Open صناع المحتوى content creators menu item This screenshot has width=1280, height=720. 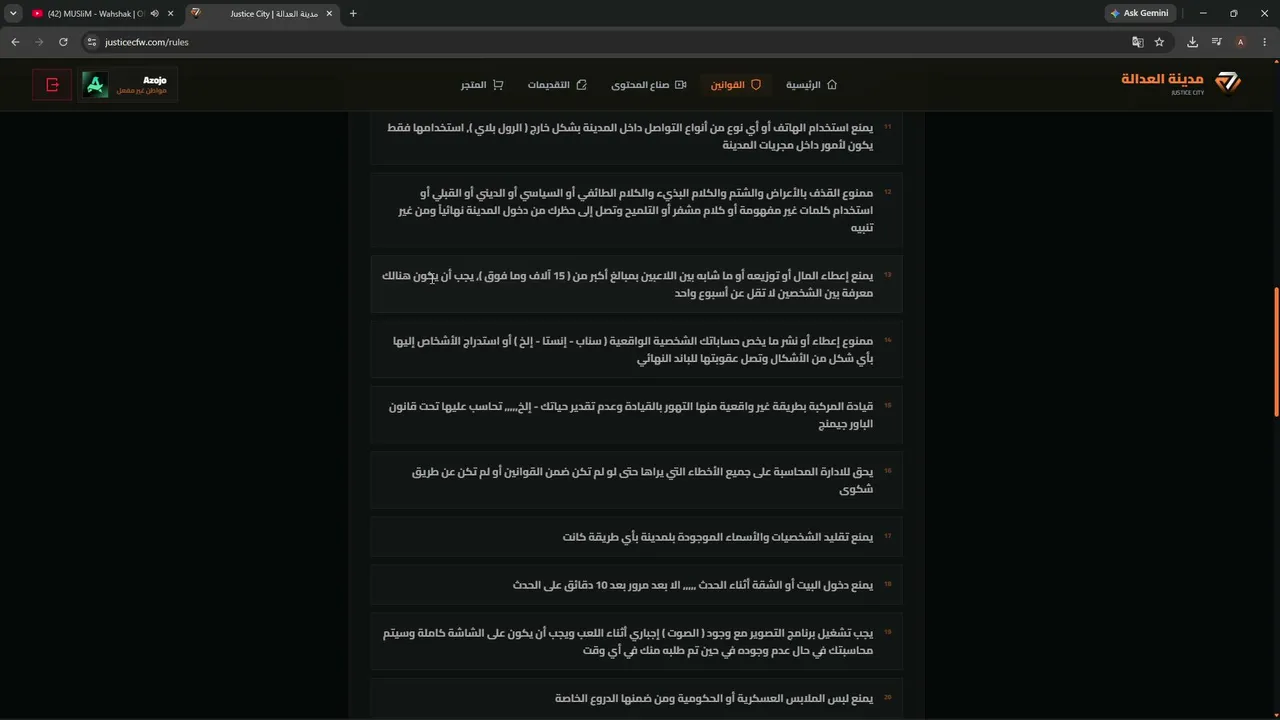tap(648, 85)
